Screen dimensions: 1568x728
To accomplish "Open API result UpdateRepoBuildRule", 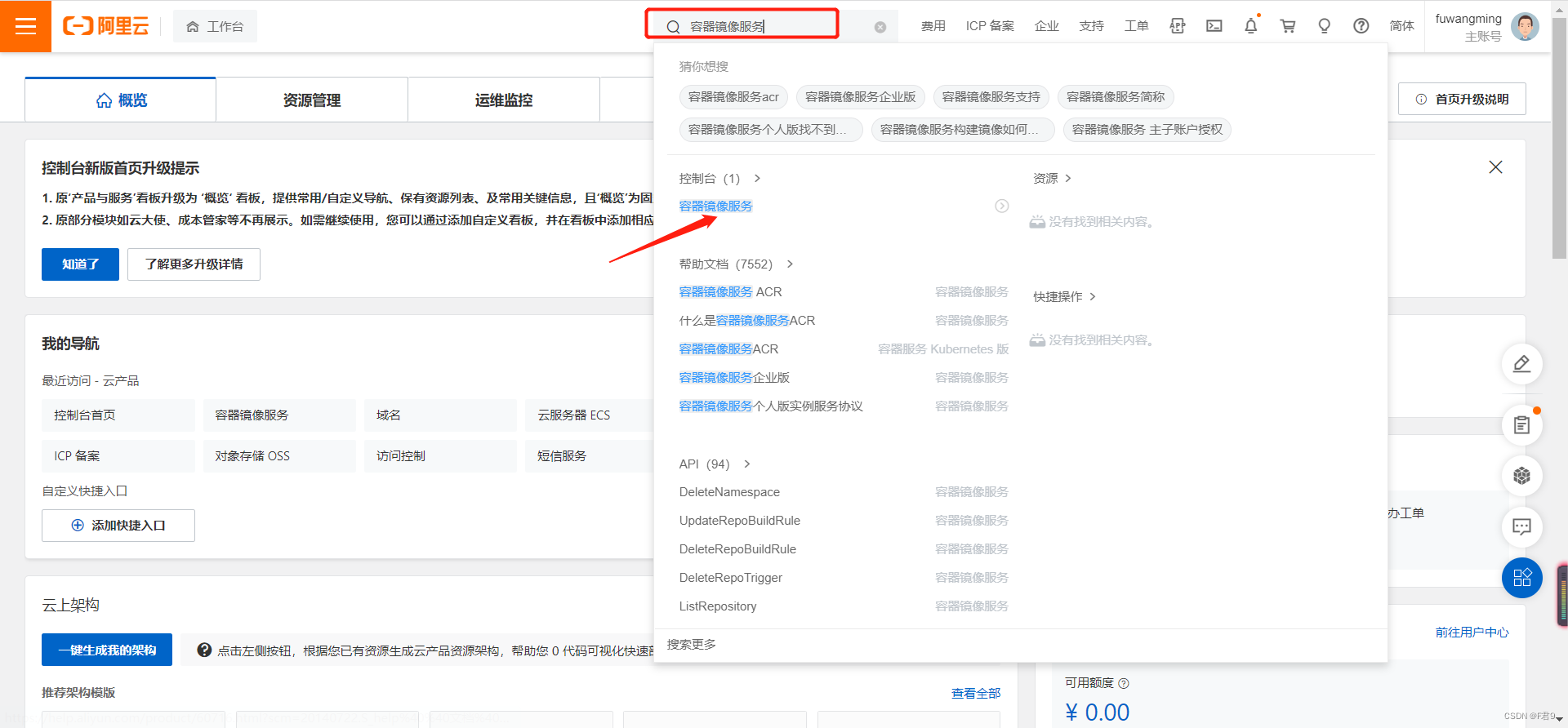I will pyautogui.click(x=740, y=521).
